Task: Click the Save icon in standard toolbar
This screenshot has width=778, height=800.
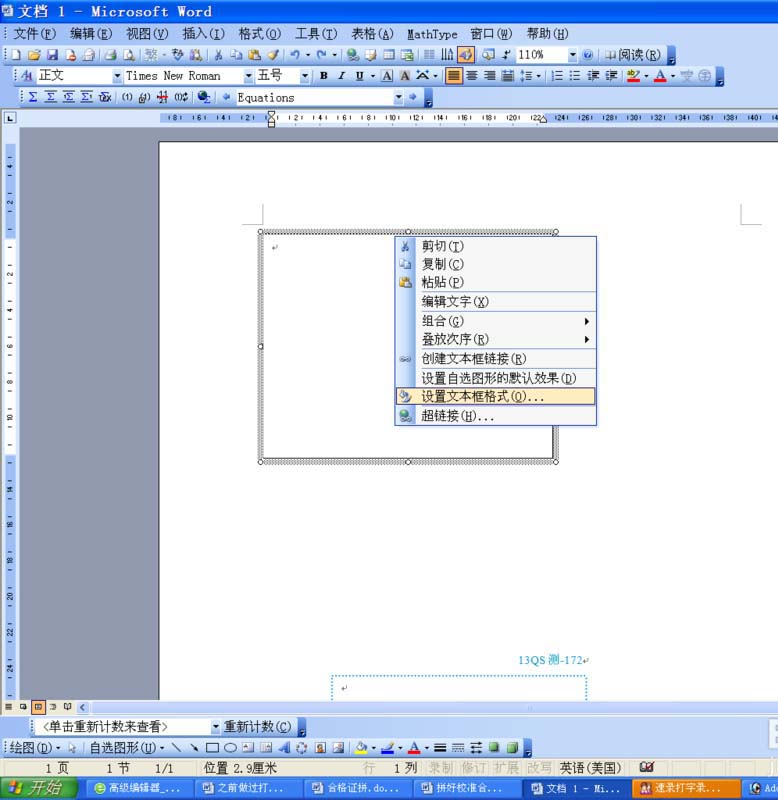Action: tap(52, 55)
